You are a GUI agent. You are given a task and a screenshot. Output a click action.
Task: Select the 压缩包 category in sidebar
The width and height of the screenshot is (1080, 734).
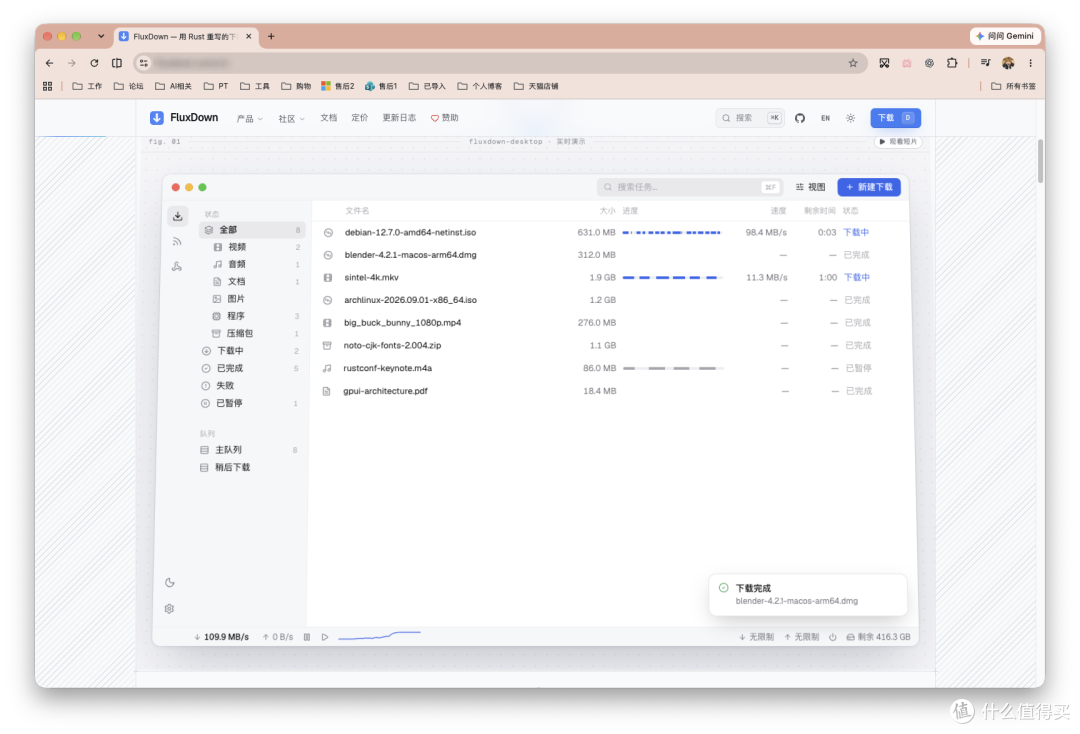[252, 333]
